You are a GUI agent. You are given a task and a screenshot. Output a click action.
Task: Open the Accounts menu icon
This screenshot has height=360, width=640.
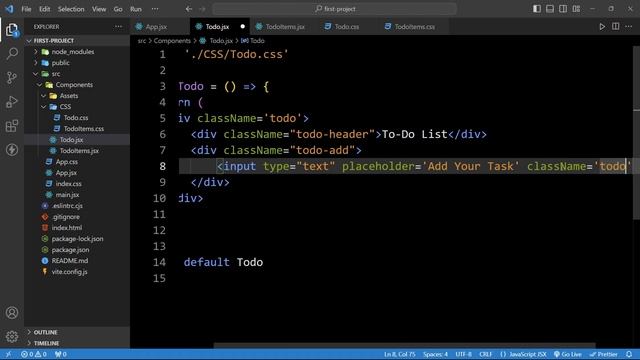click(x=12, y=313)
